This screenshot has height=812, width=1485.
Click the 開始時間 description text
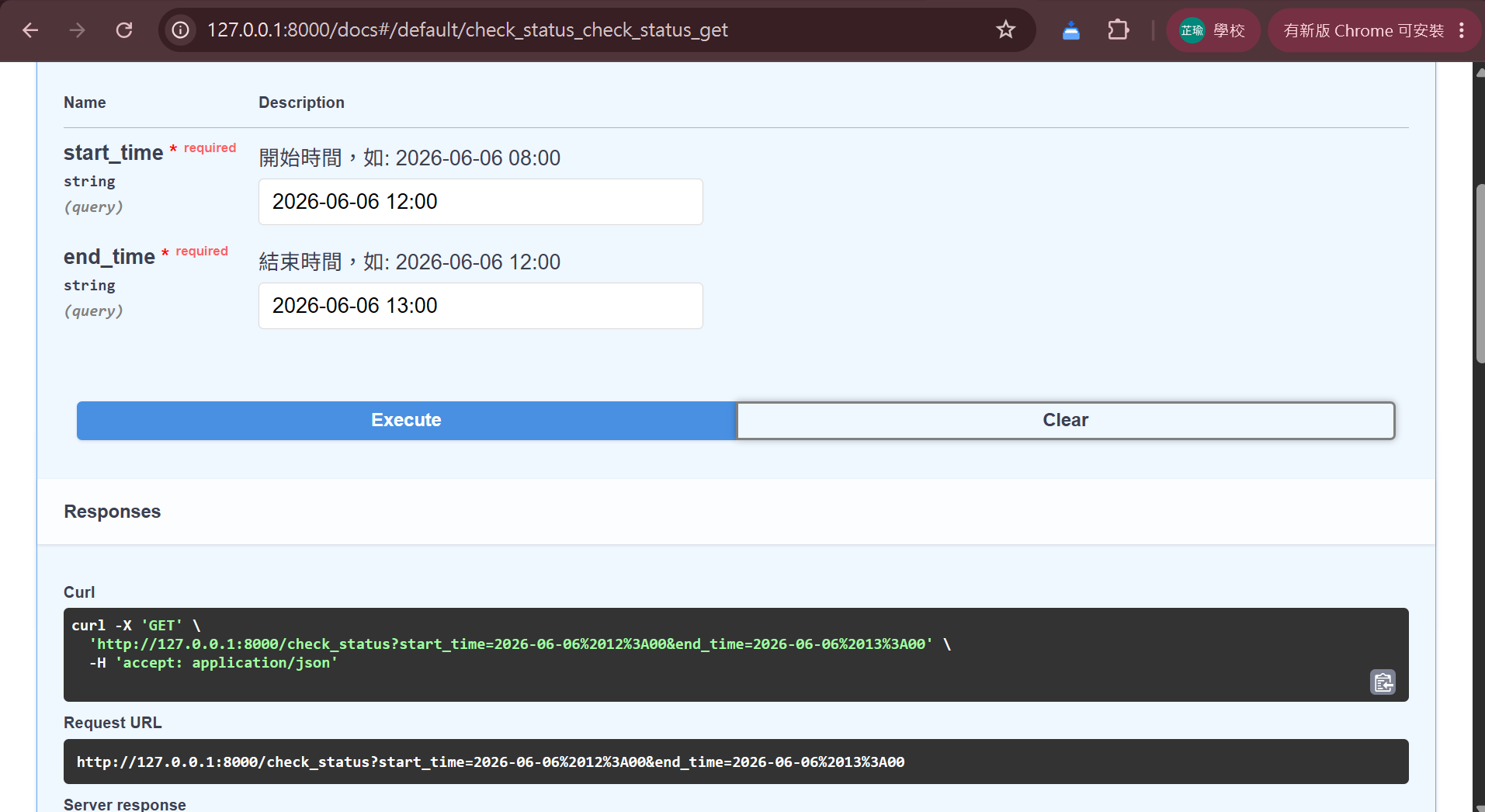(410, 158)
